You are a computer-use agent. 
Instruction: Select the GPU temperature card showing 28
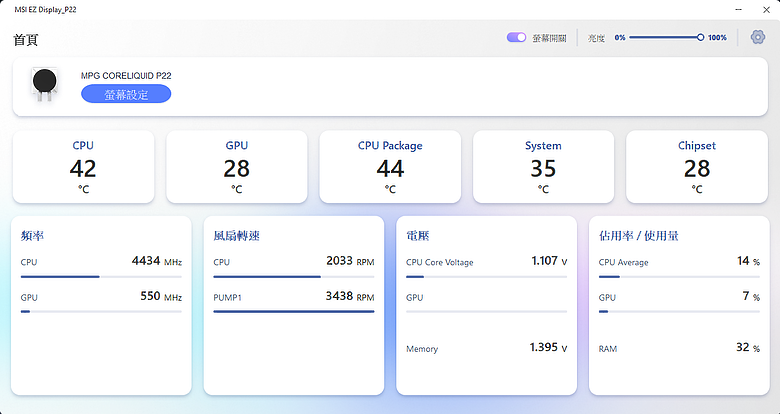tap(237, 167)
